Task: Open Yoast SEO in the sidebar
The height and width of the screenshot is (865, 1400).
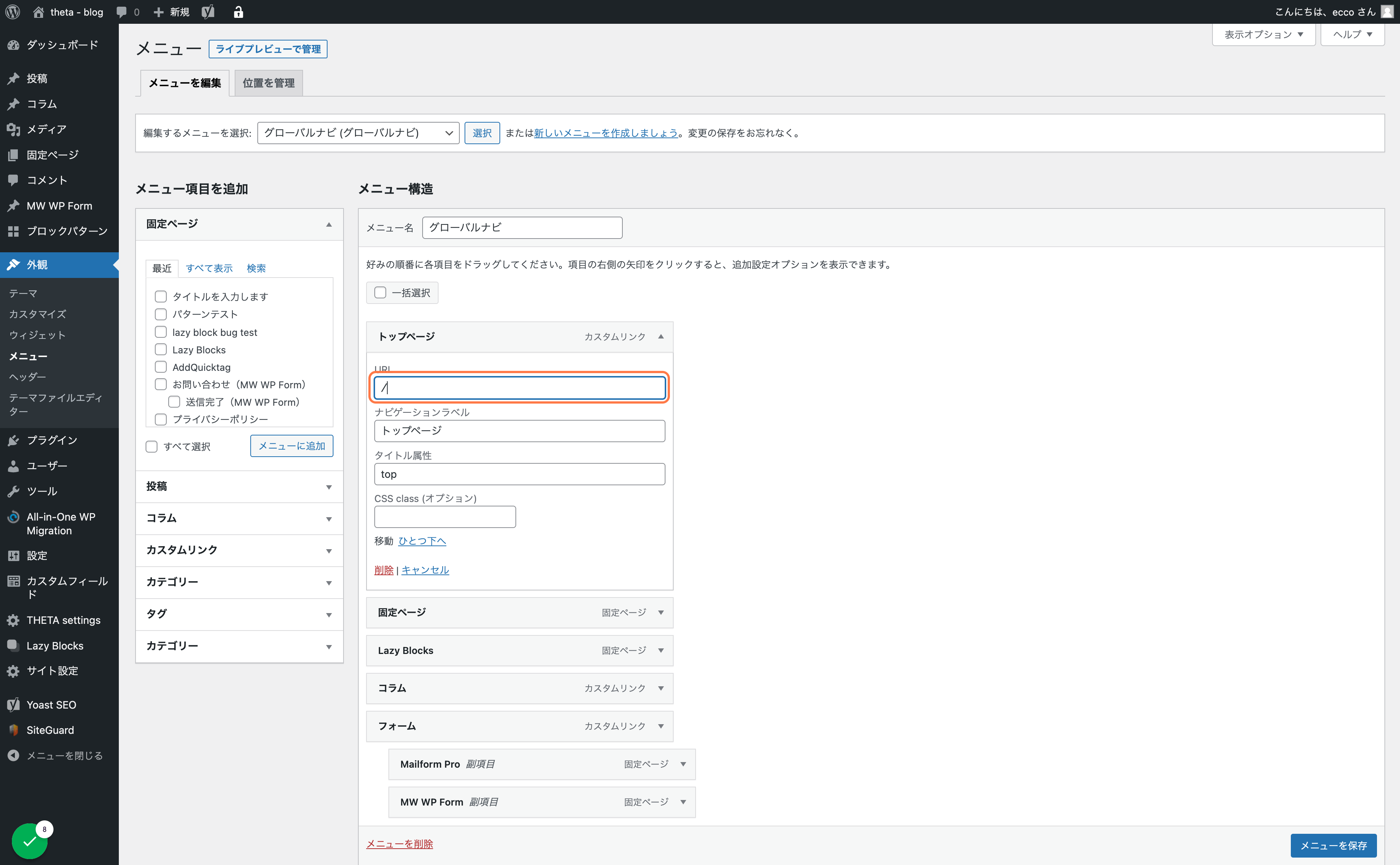Action: pos(59,705)
